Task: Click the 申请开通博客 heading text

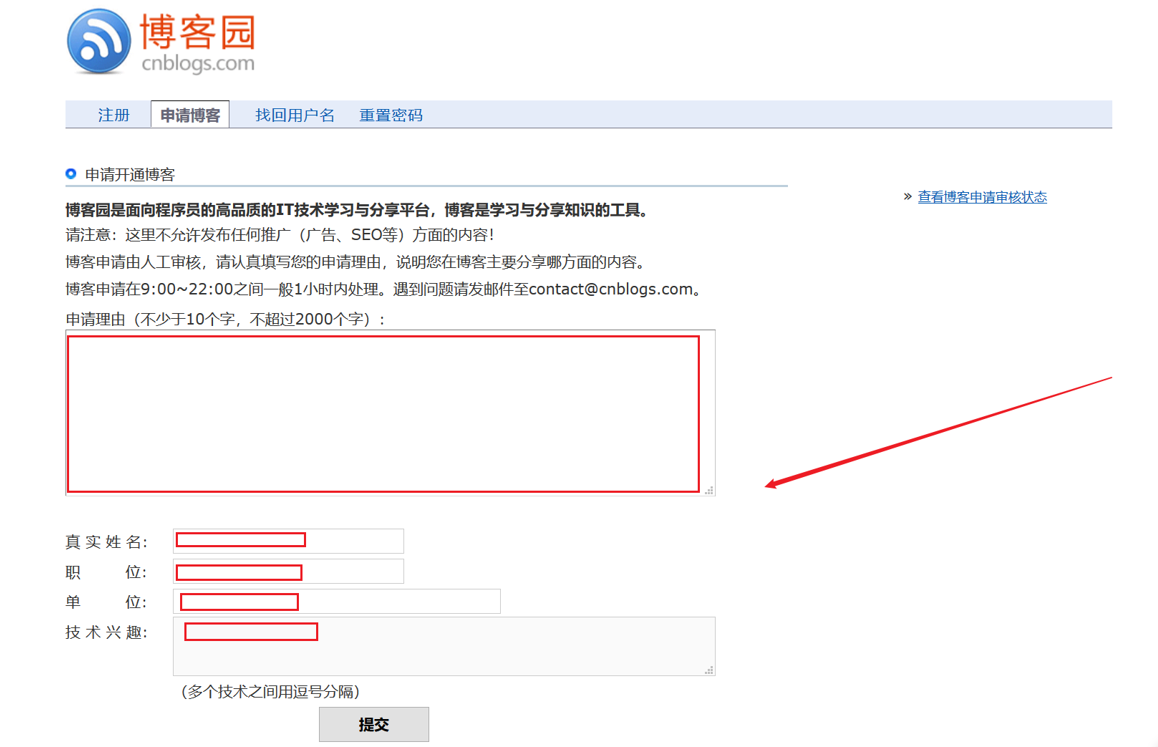Action: 130,174
